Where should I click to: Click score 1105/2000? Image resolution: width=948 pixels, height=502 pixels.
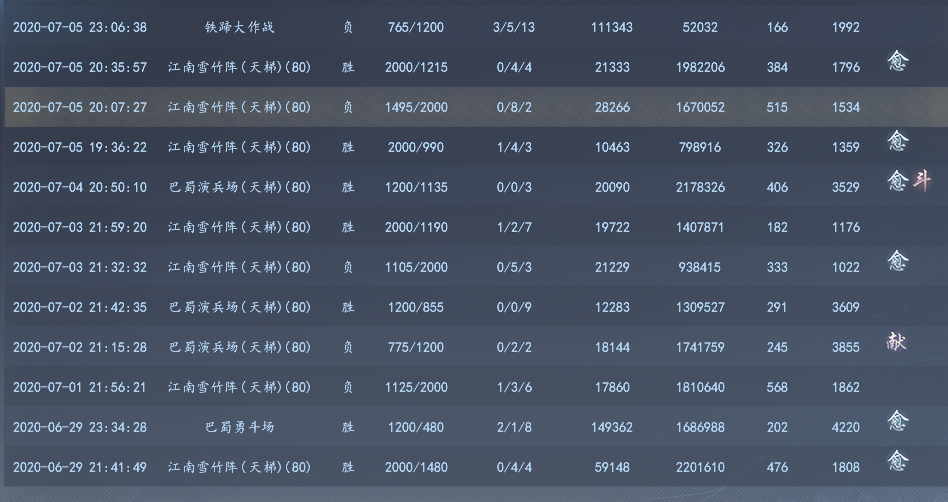click(416, 267)
